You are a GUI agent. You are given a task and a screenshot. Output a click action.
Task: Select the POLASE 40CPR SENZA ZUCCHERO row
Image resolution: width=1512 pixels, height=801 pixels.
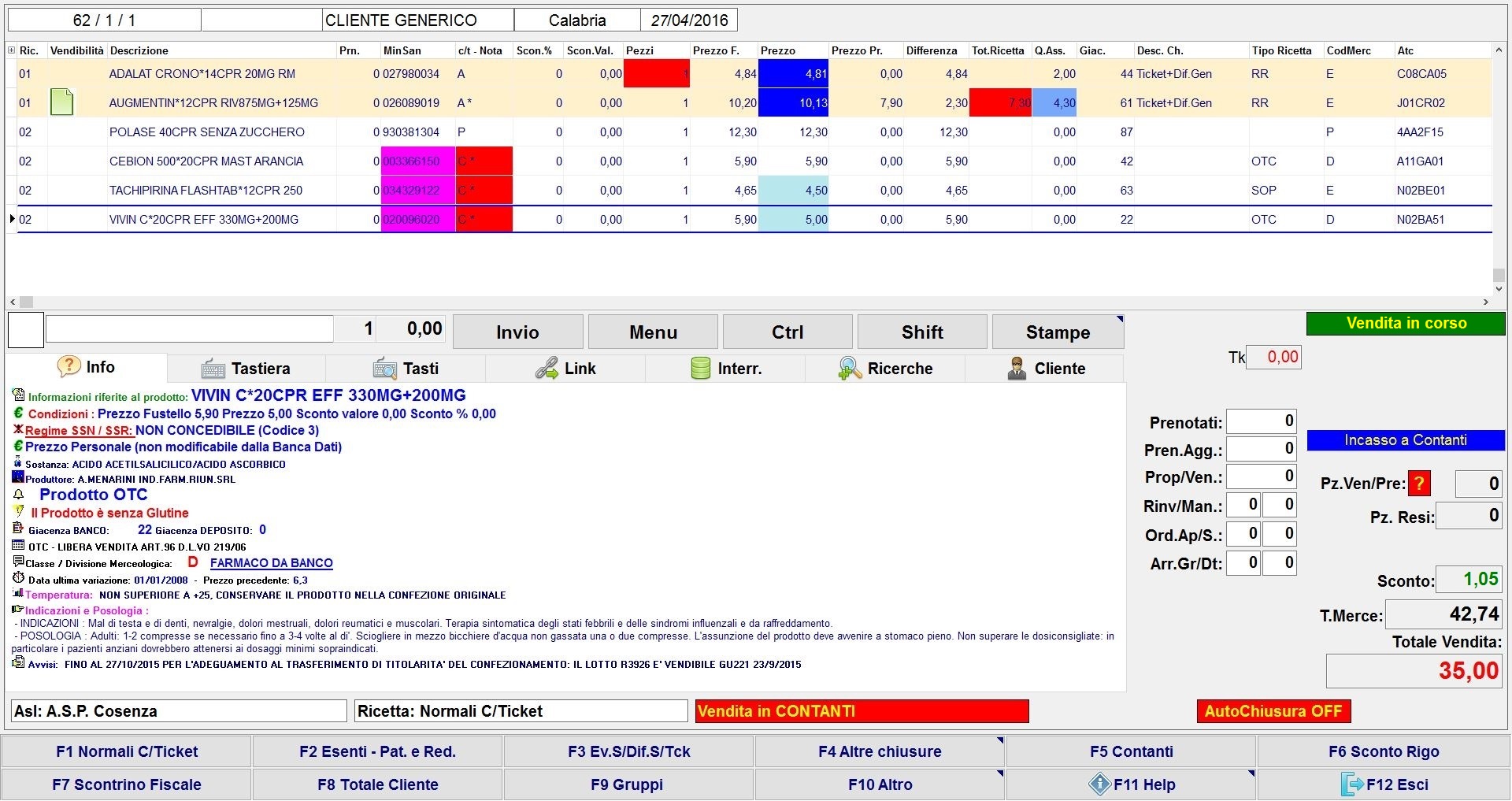coord(206,132)
